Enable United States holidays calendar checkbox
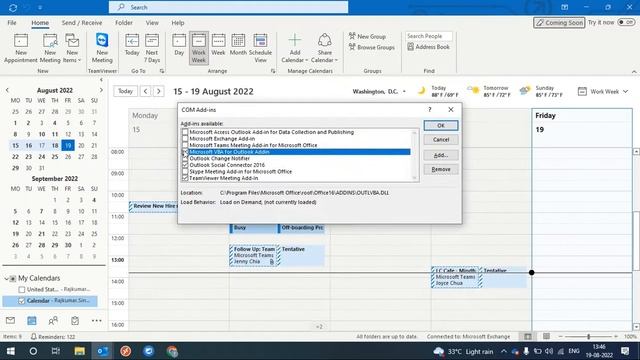Screen dimensions: 640x360 22,289
